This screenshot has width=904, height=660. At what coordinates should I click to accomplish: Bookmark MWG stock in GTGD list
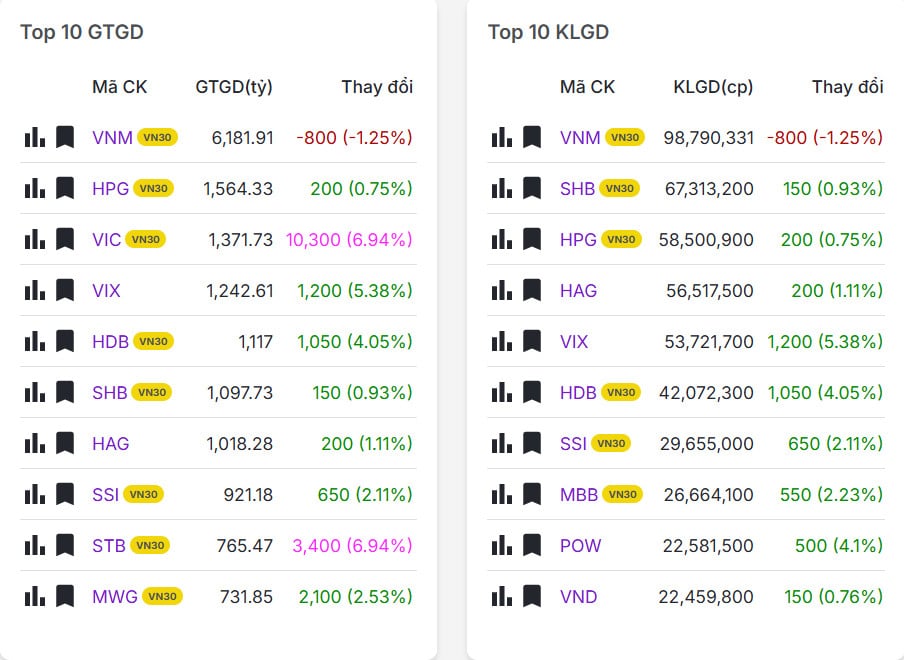point(65,596)
